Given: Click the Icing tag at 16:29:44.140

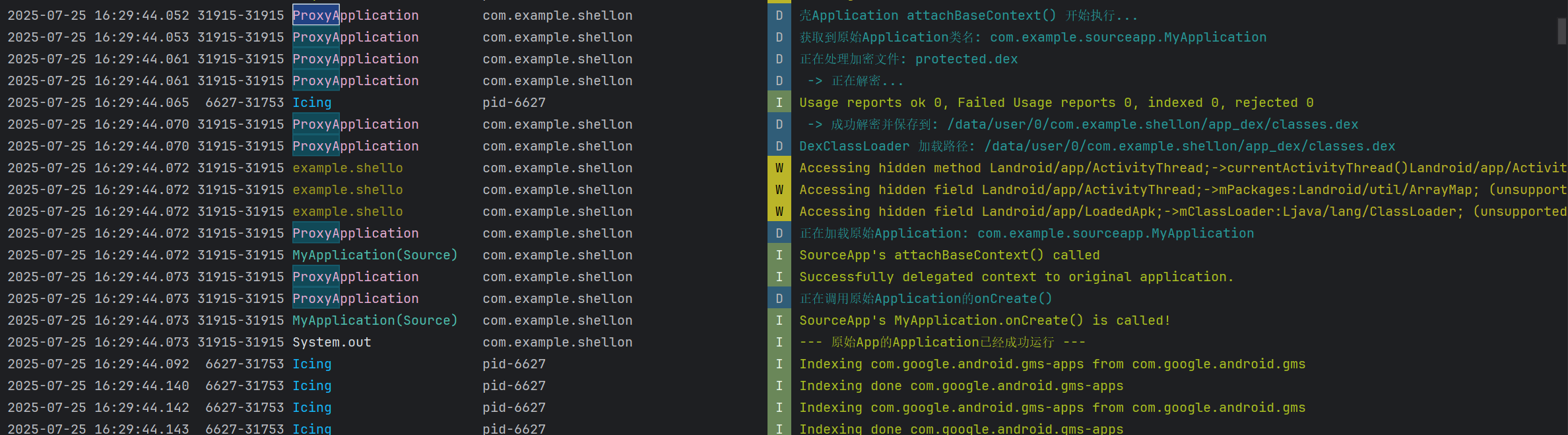Looking at the screenshot, I should click(312, 385).
